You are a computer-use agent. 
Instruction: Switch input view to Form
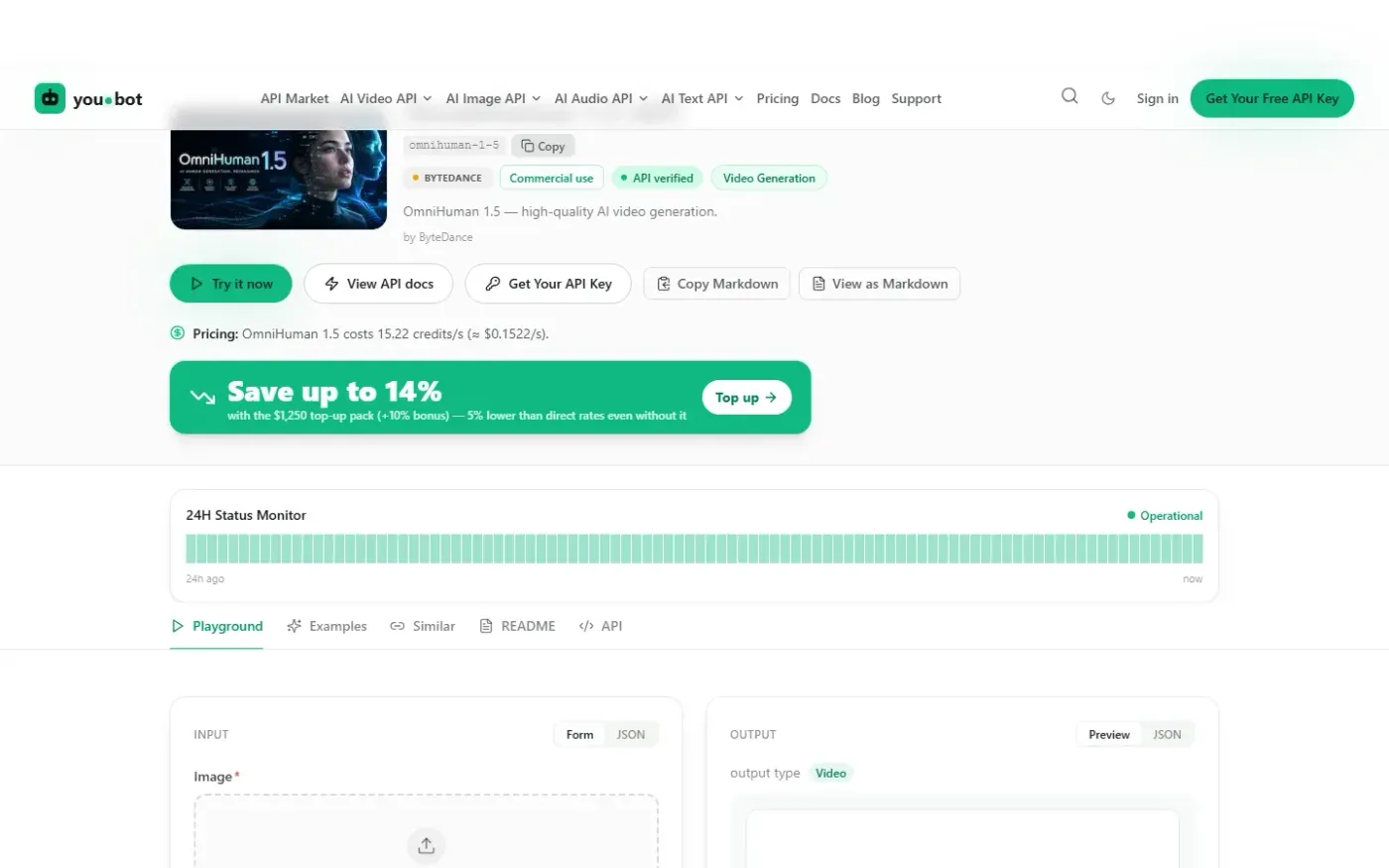579,735
